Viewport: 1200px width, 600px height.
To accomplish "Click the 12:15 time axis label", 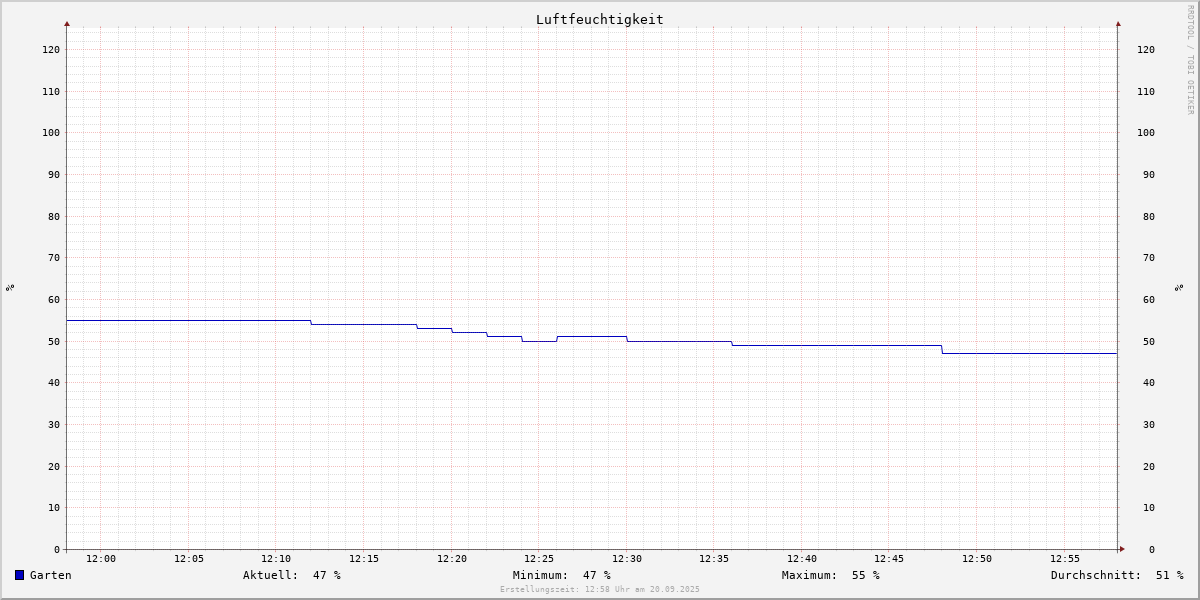I will point(364,559).
